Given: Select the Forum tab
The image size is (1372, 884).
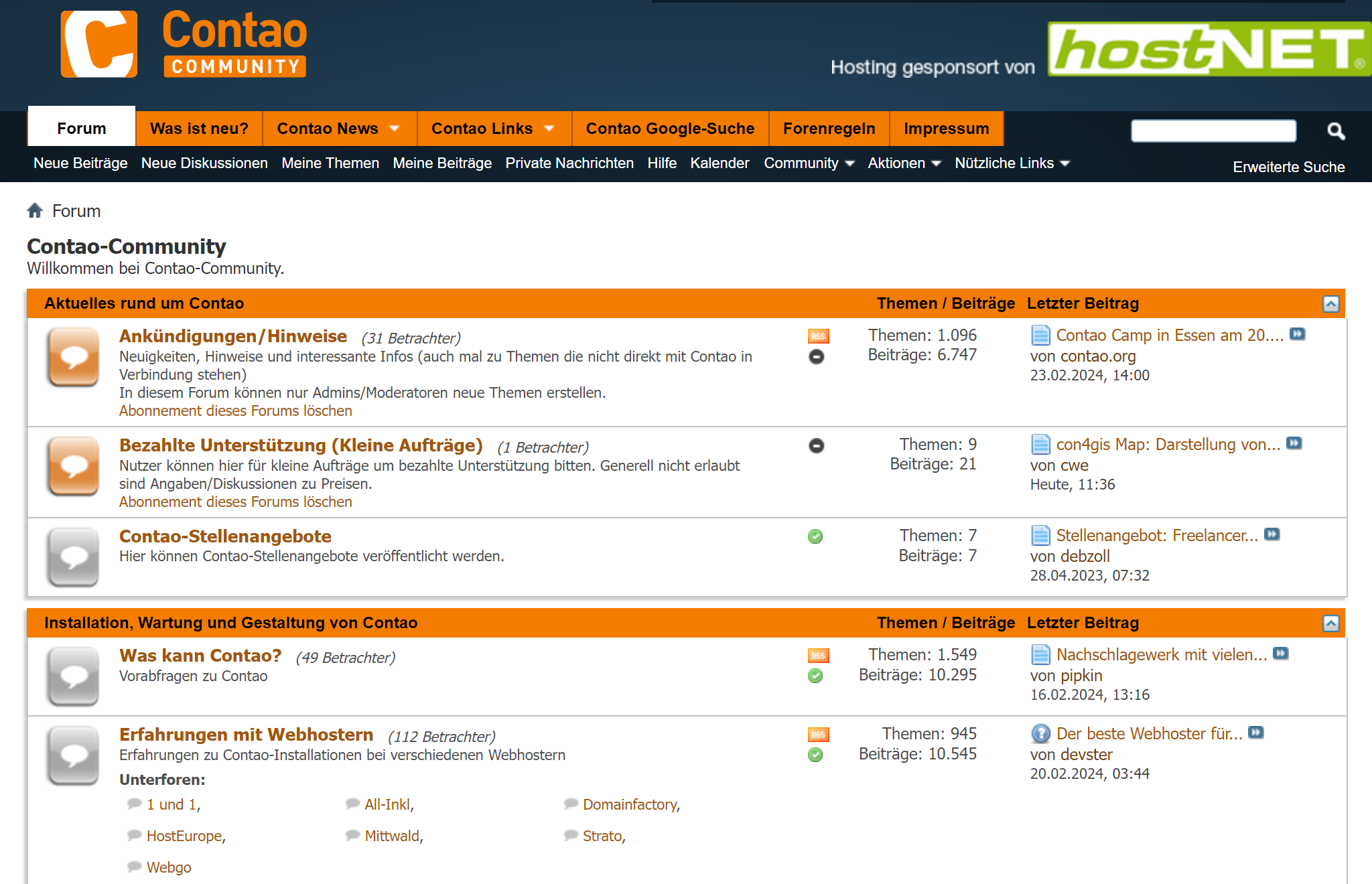Looking at the screenshot, I should coord(82,128).
